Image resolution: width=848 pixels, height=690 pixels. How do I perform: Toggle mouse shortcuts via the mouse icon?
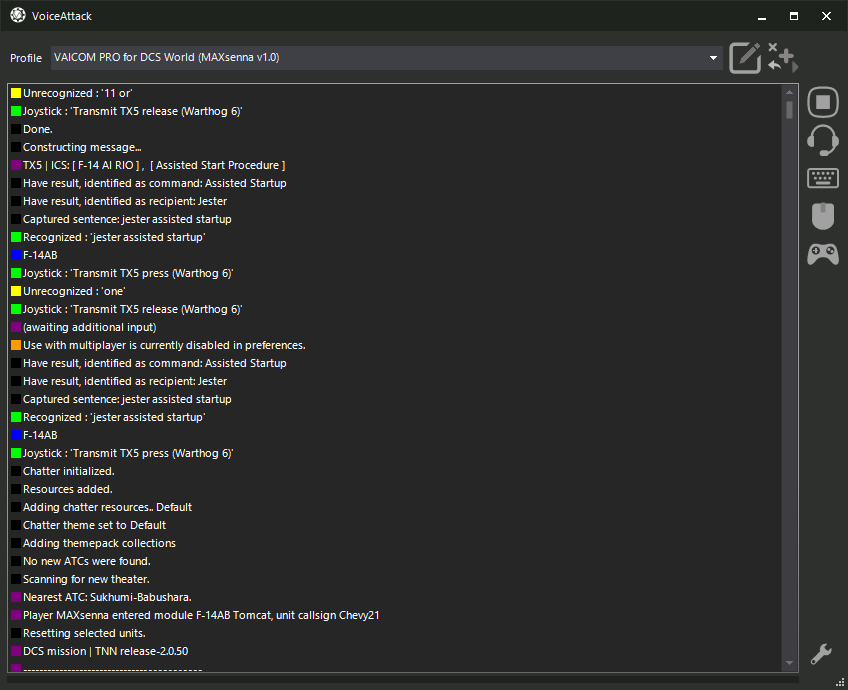point(823,216)
